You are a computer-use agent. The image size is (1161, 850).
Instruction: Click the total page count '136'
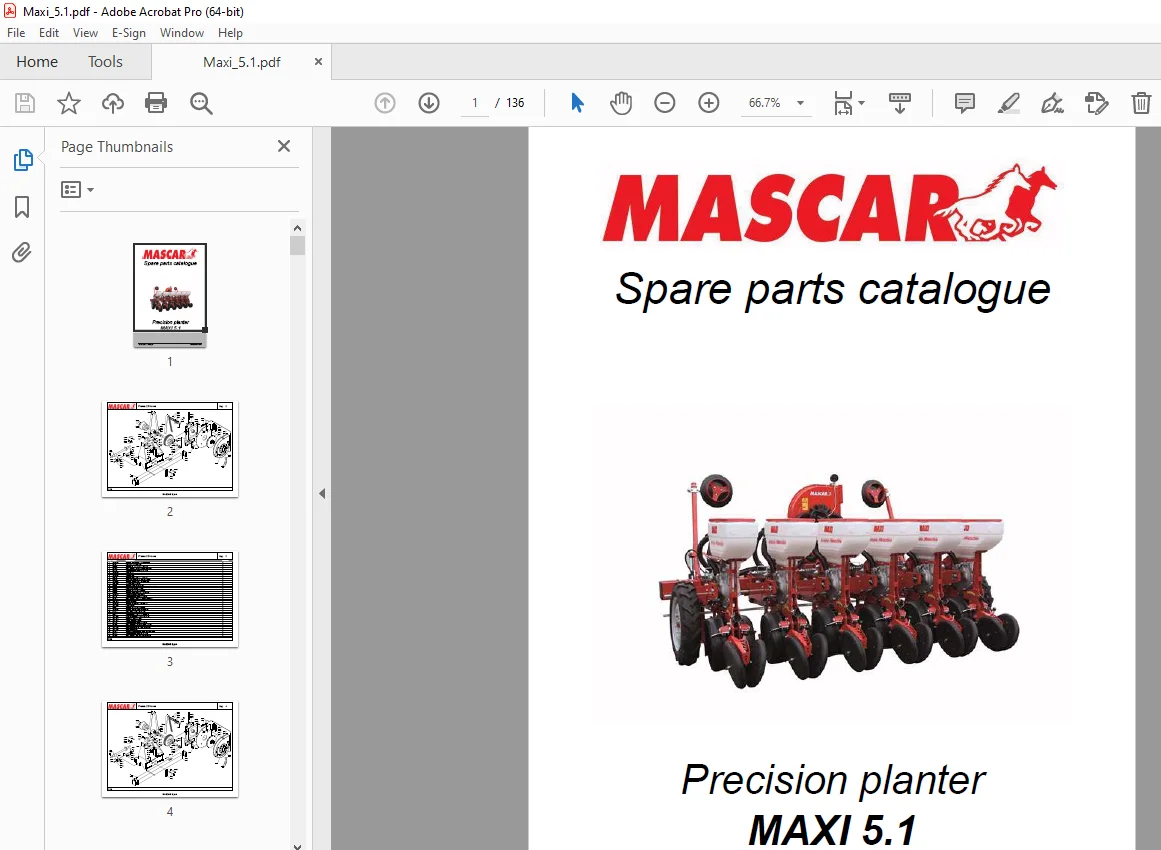click(515, 103)
